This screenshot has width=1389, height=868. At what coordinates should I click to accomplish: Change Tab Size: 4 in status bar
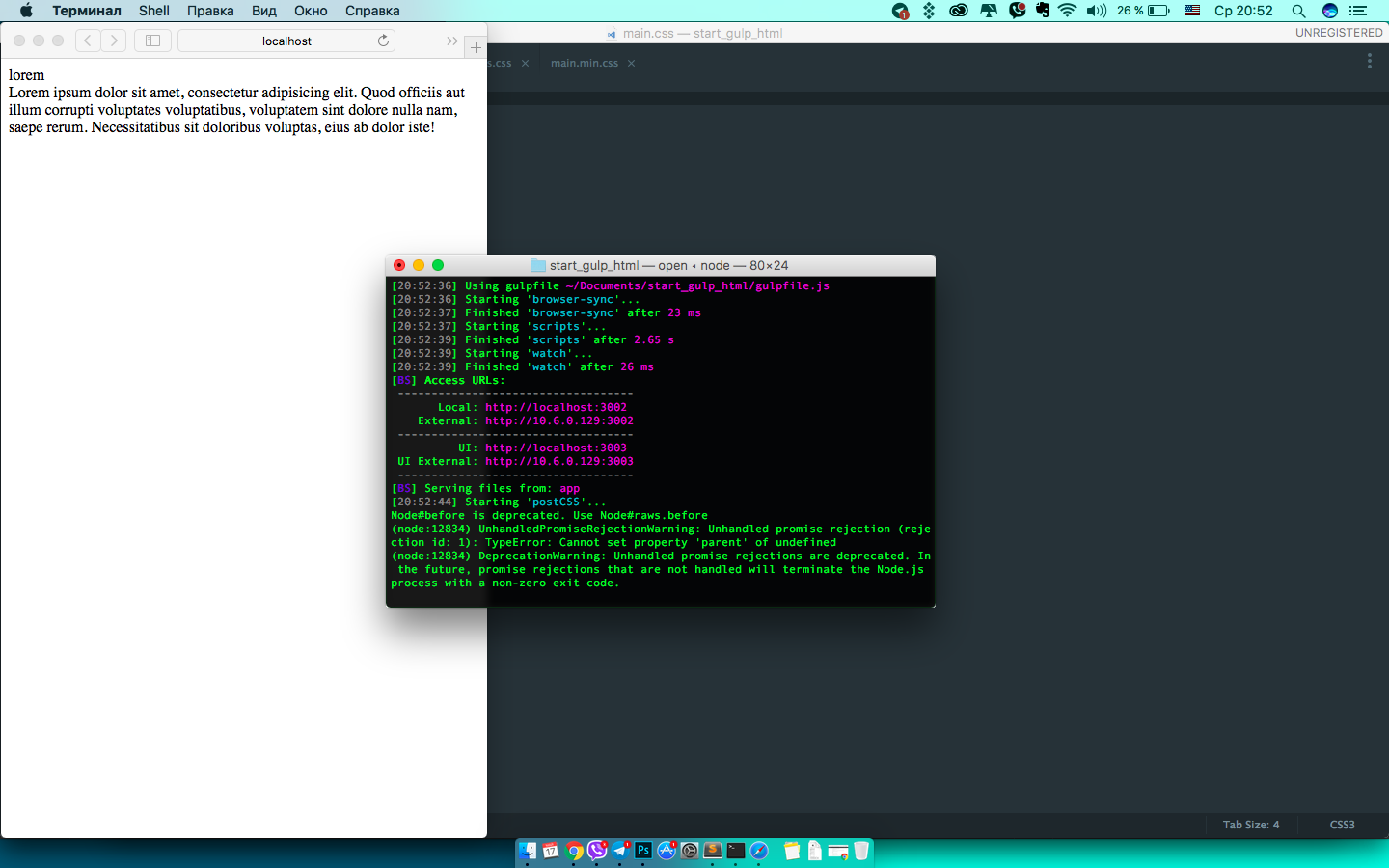[x=1251, y=825]
